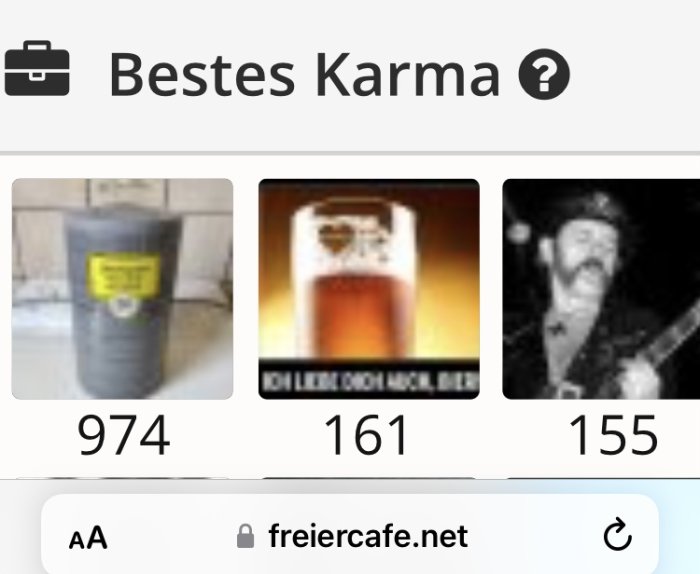The height and width of the screenshot is (574, 700).
Task: Tap the blank address bar area right of AA
Action: coord(172,536)
